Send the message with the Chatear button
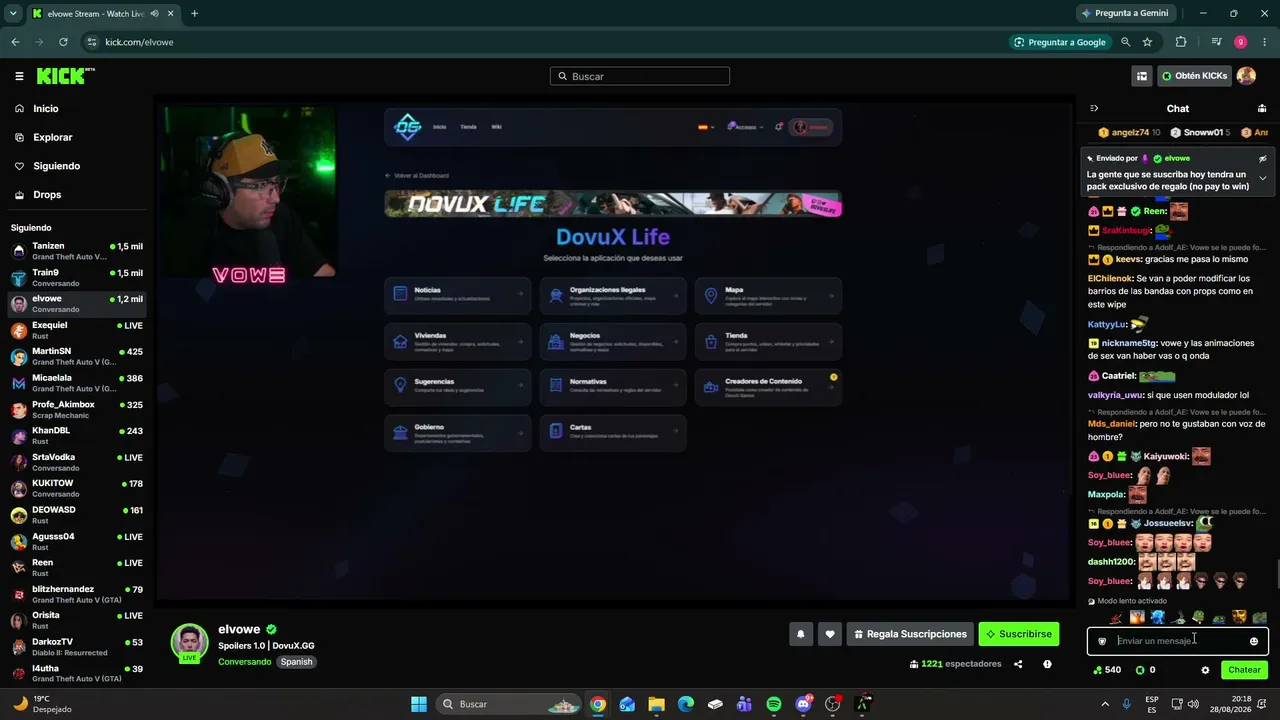The image size is (1280, 720). point(1244,670)
